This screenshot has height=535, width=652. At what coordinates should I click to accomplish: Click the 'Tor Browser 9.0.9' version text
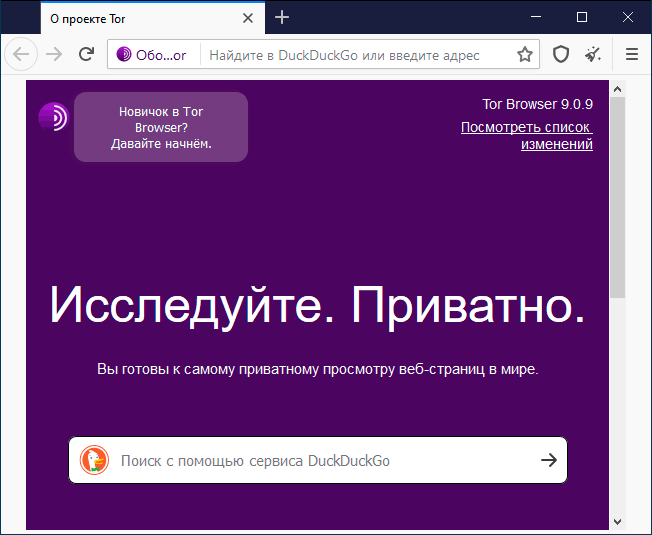537,104
